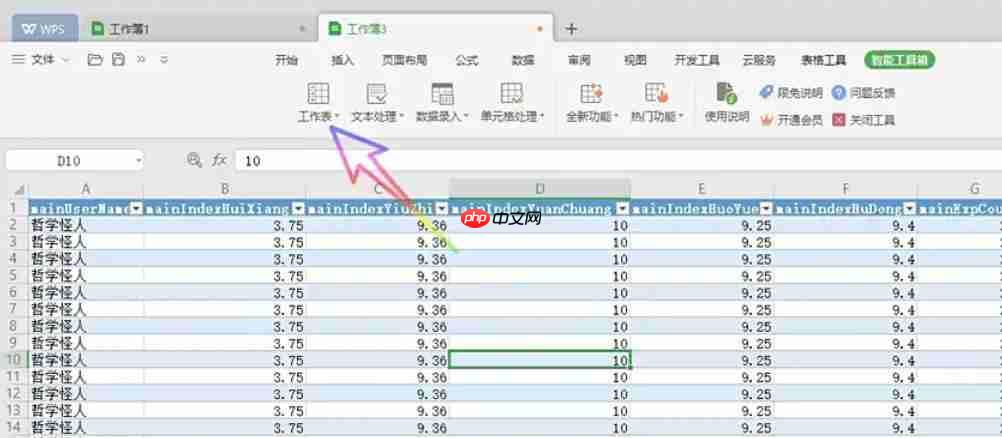Click the fx insert function icon

click(x=219, y=160)
